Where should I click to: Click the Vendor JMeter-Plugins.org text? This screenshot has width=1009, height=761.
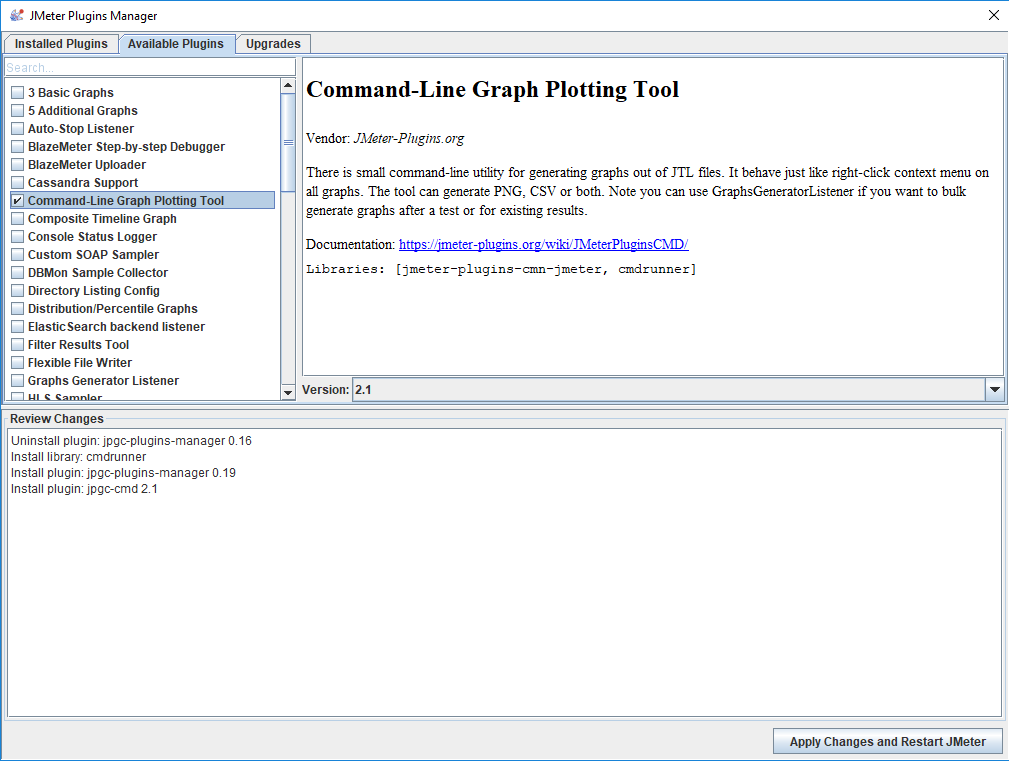tap(385, 138)
